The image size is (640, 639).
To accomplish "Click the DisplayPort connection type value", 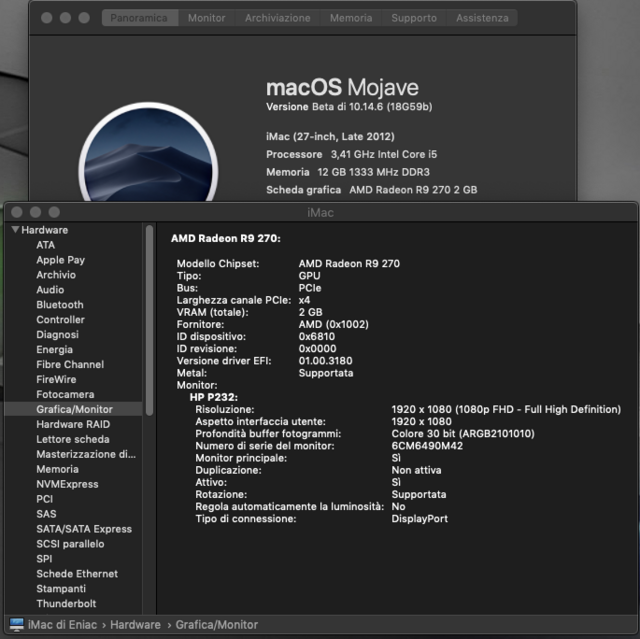I will tap(420, 519).
